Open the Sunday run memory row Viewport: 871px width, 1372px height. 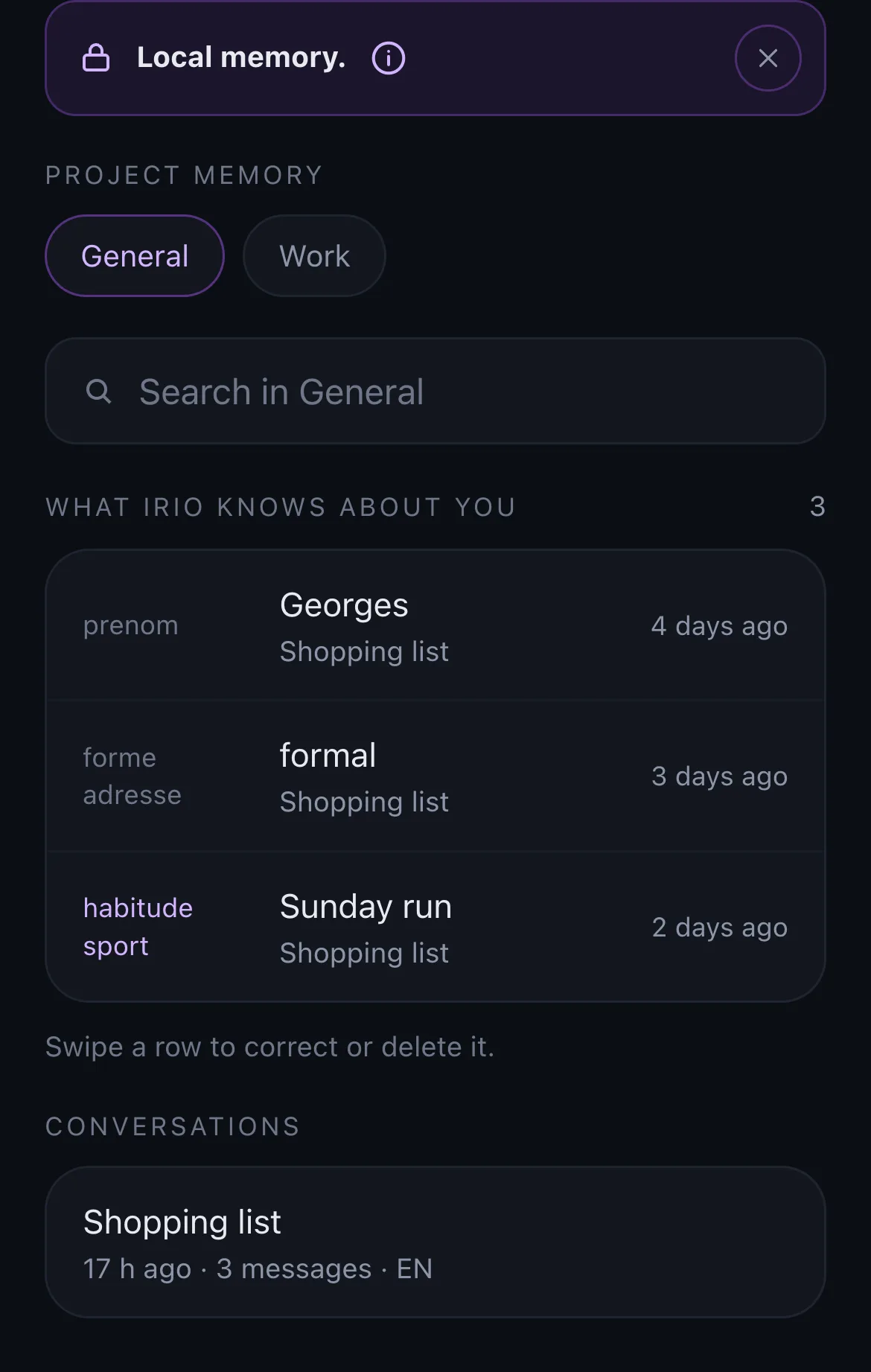click(435, 927)
